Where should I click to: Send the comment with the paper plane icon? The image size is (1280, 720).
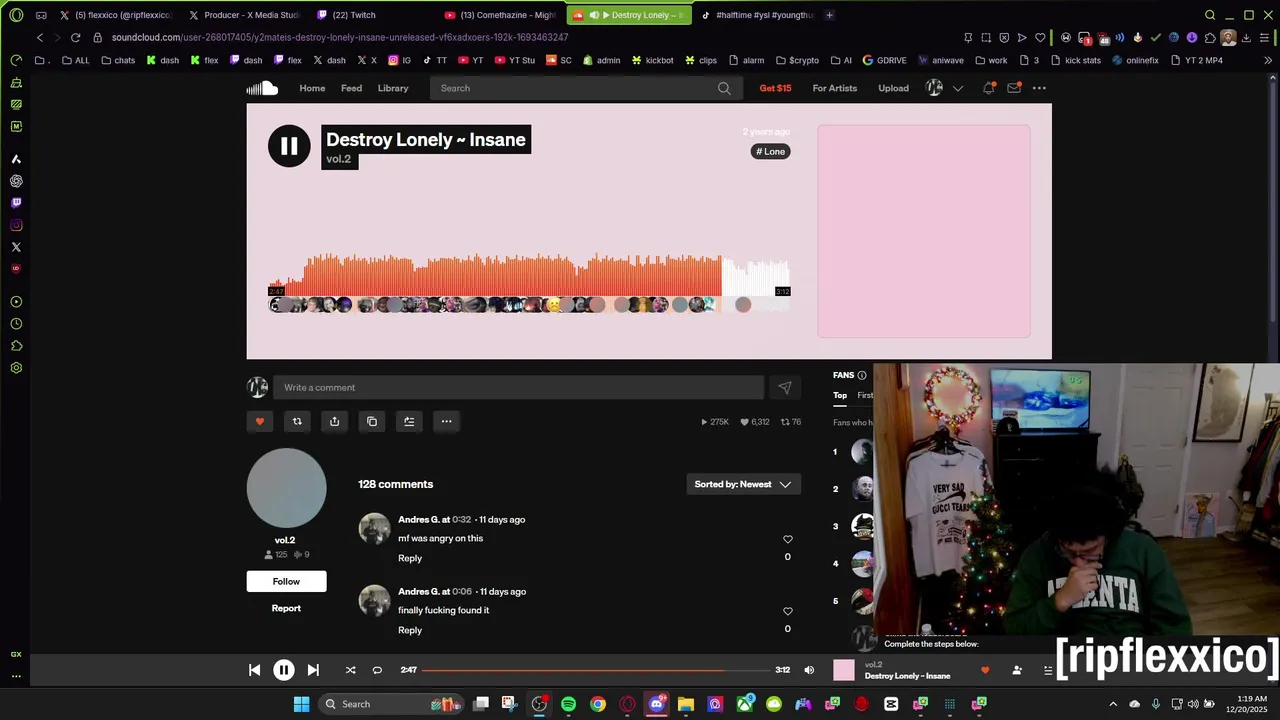tap(785, 388)
